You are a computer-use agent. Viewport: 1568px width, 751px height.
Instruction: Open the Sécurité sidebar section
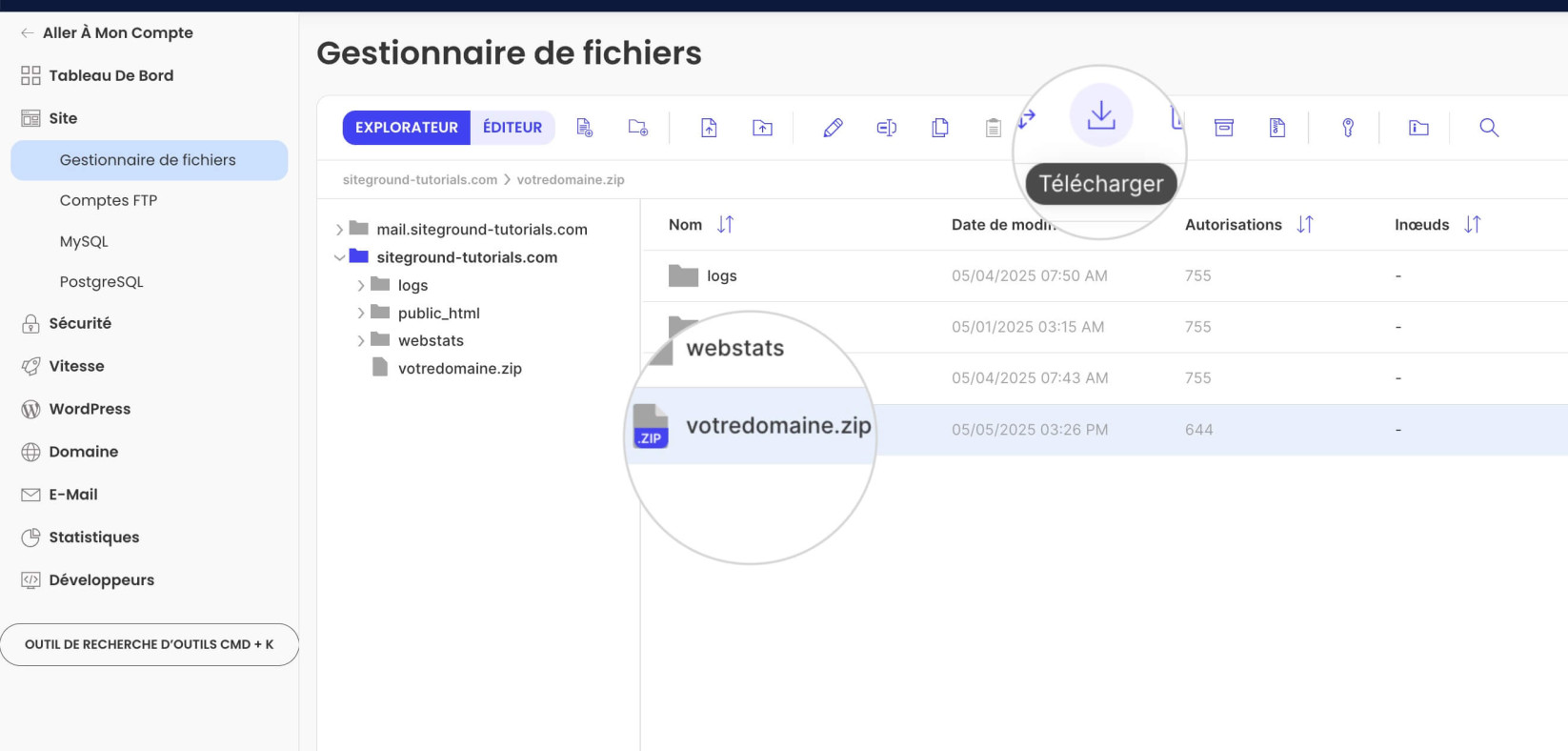click(x=80, y=323)
